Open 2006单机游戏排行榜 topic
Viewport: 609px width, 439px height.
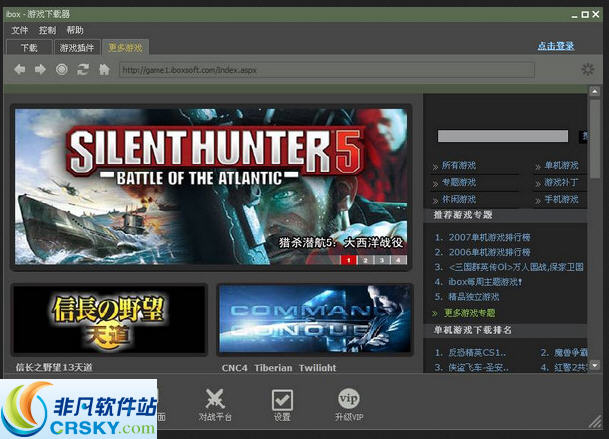489,252
